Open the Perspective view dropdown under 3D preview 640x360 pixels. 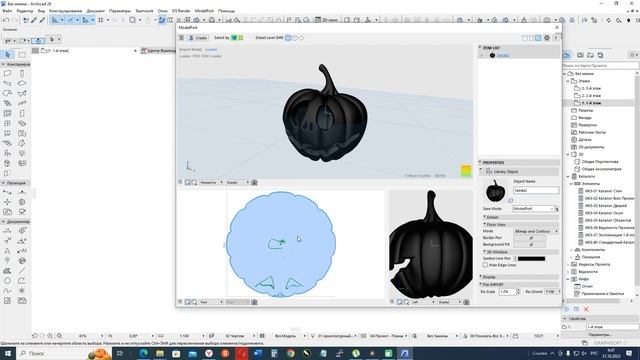coord(211,182)
